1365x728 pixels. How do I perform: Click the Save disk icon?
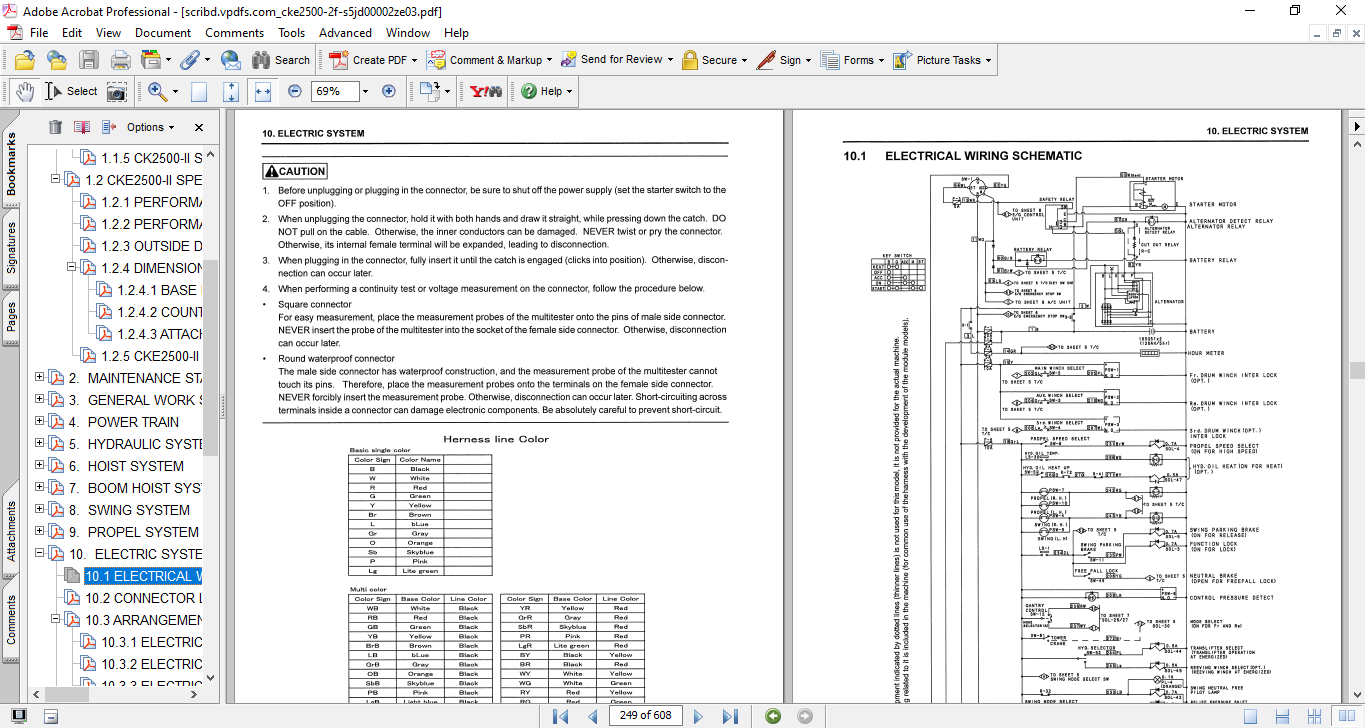pyautogui.click(x=88, y=60)
